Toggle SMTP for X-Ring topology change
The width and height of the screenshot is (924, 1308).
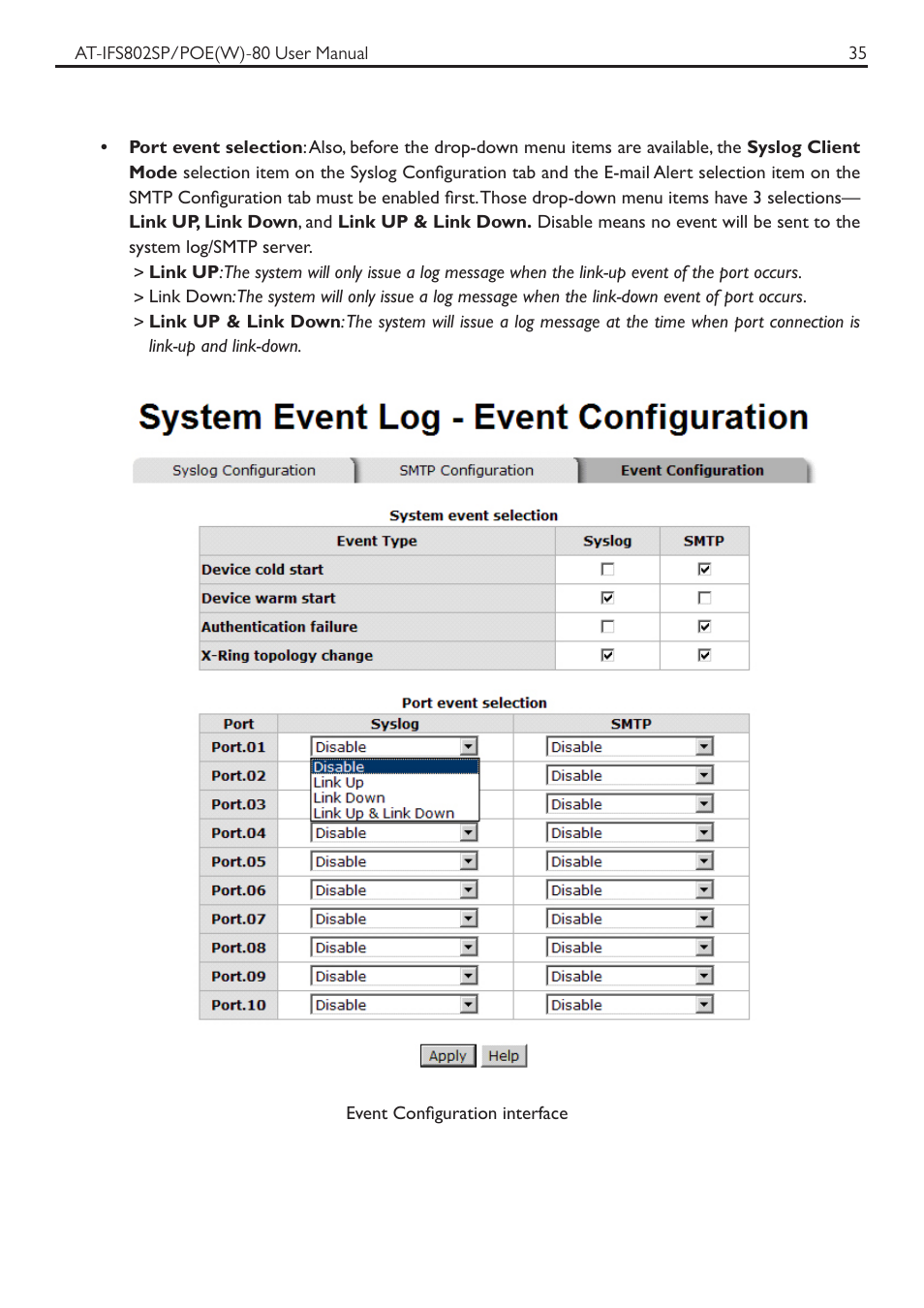[704, 655]
